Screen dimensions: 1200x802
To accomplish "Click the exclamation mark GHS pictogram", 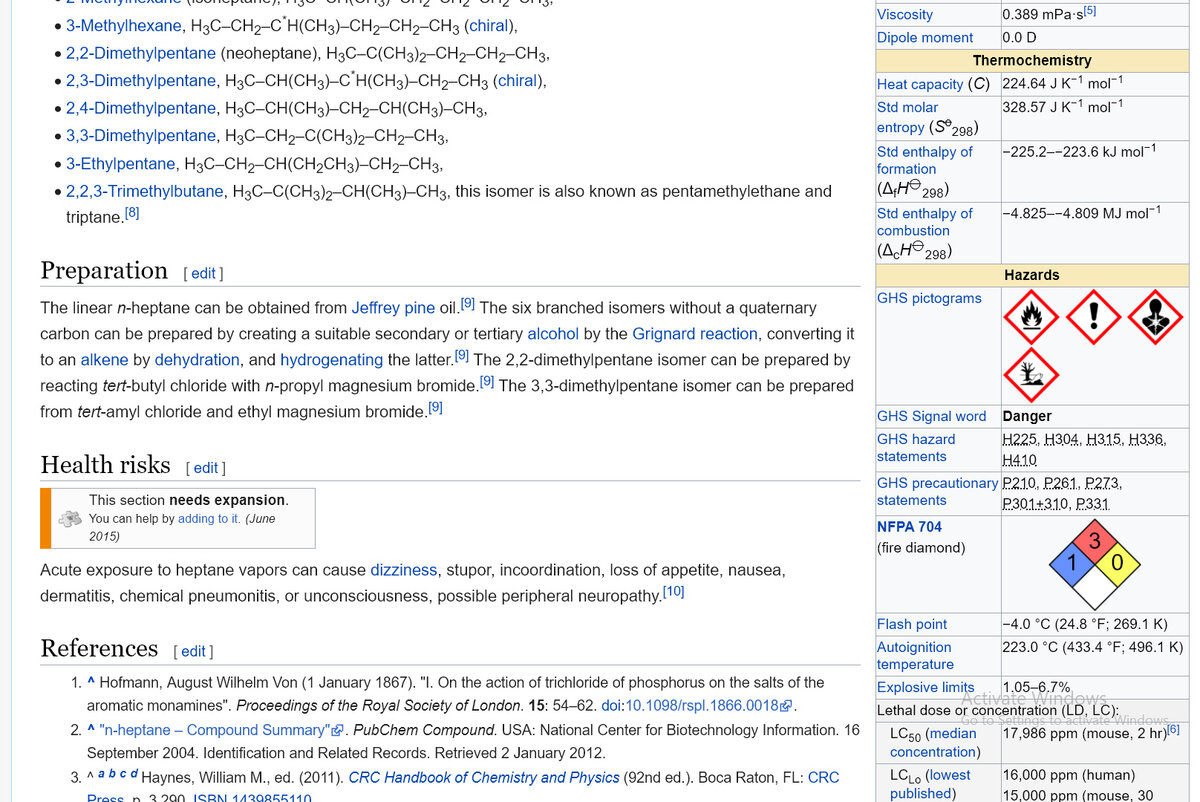I will (1093, 317).
